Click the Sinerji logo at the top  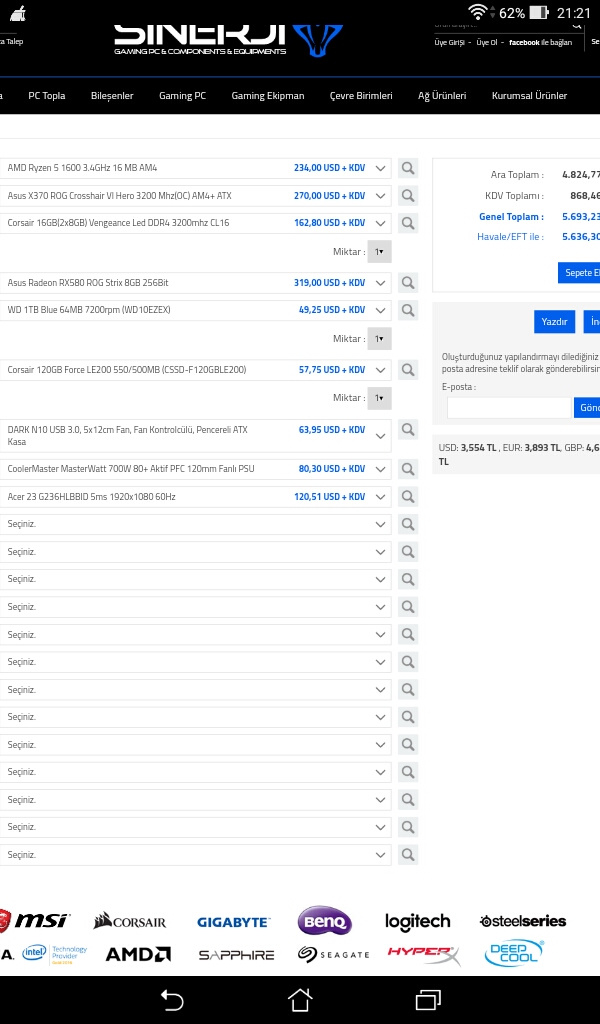[229, 40]
